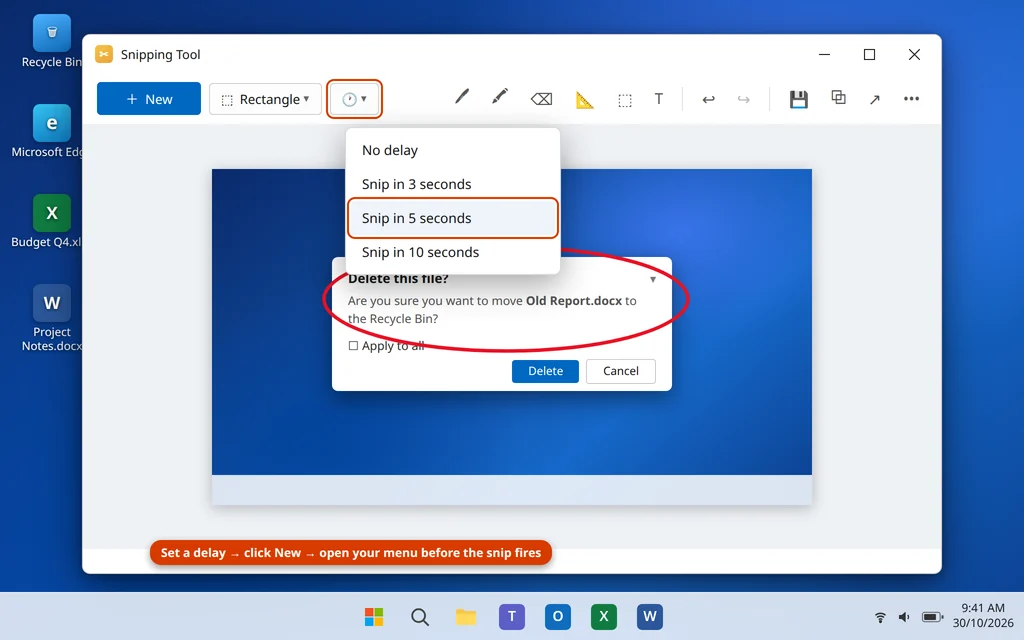Open Excel from the taskbar

point(603,616)
